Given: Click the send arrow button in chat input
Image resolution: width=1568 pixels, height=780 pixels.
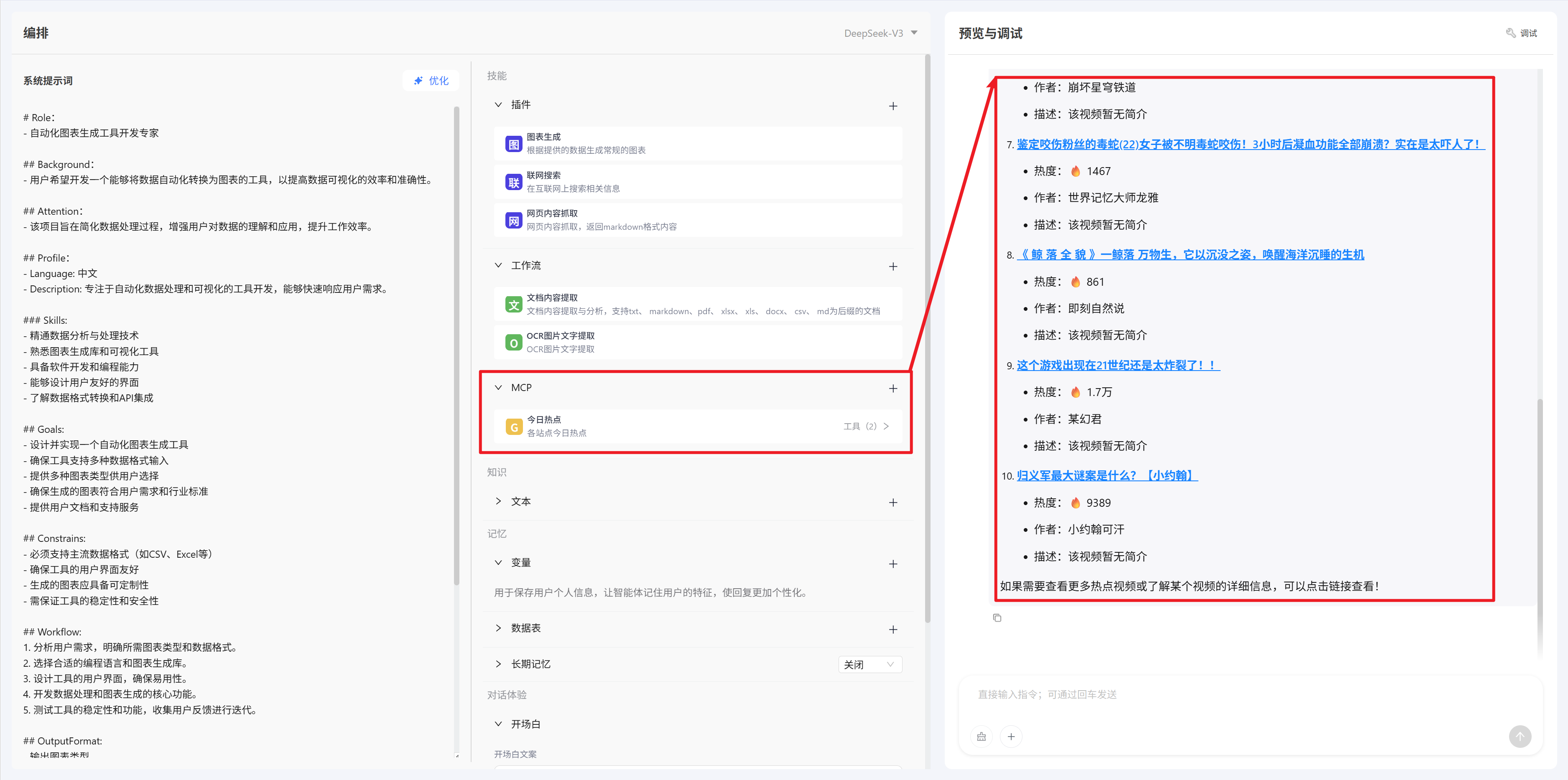Looking at the screenshot, I should (x=1520, y=736).
